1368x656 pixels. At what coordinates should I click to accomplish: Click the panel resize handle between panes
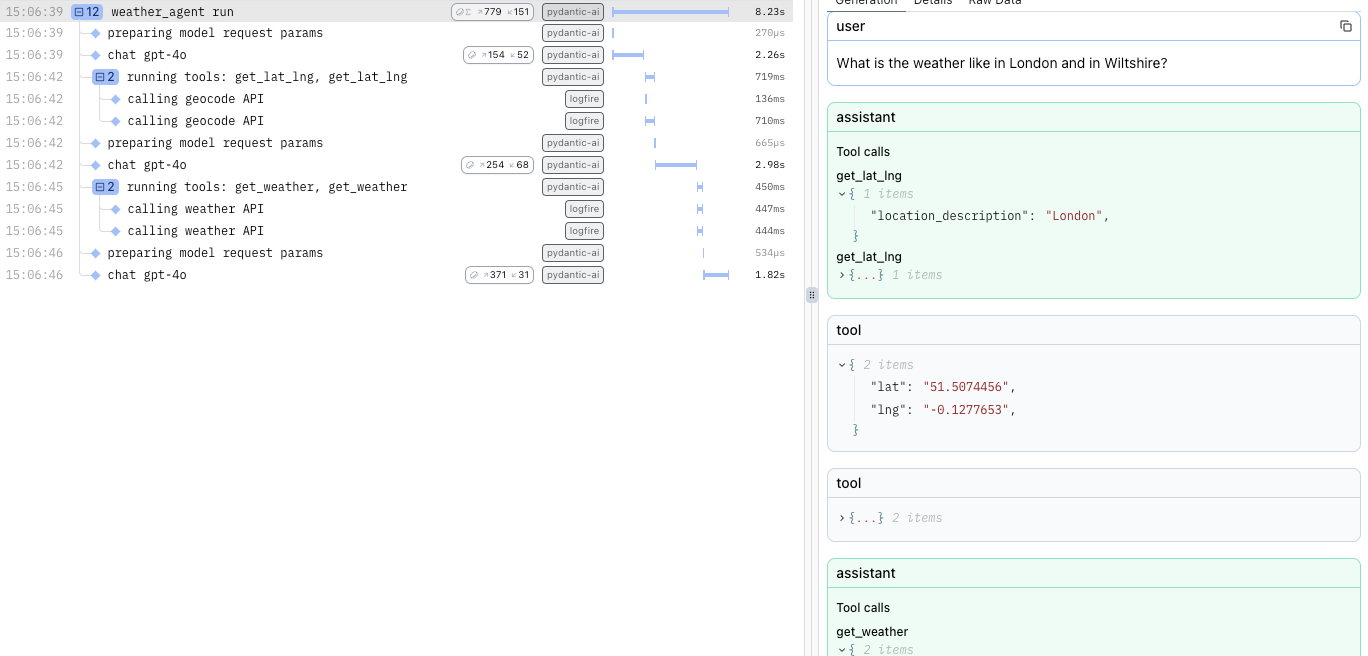point(811,295)
